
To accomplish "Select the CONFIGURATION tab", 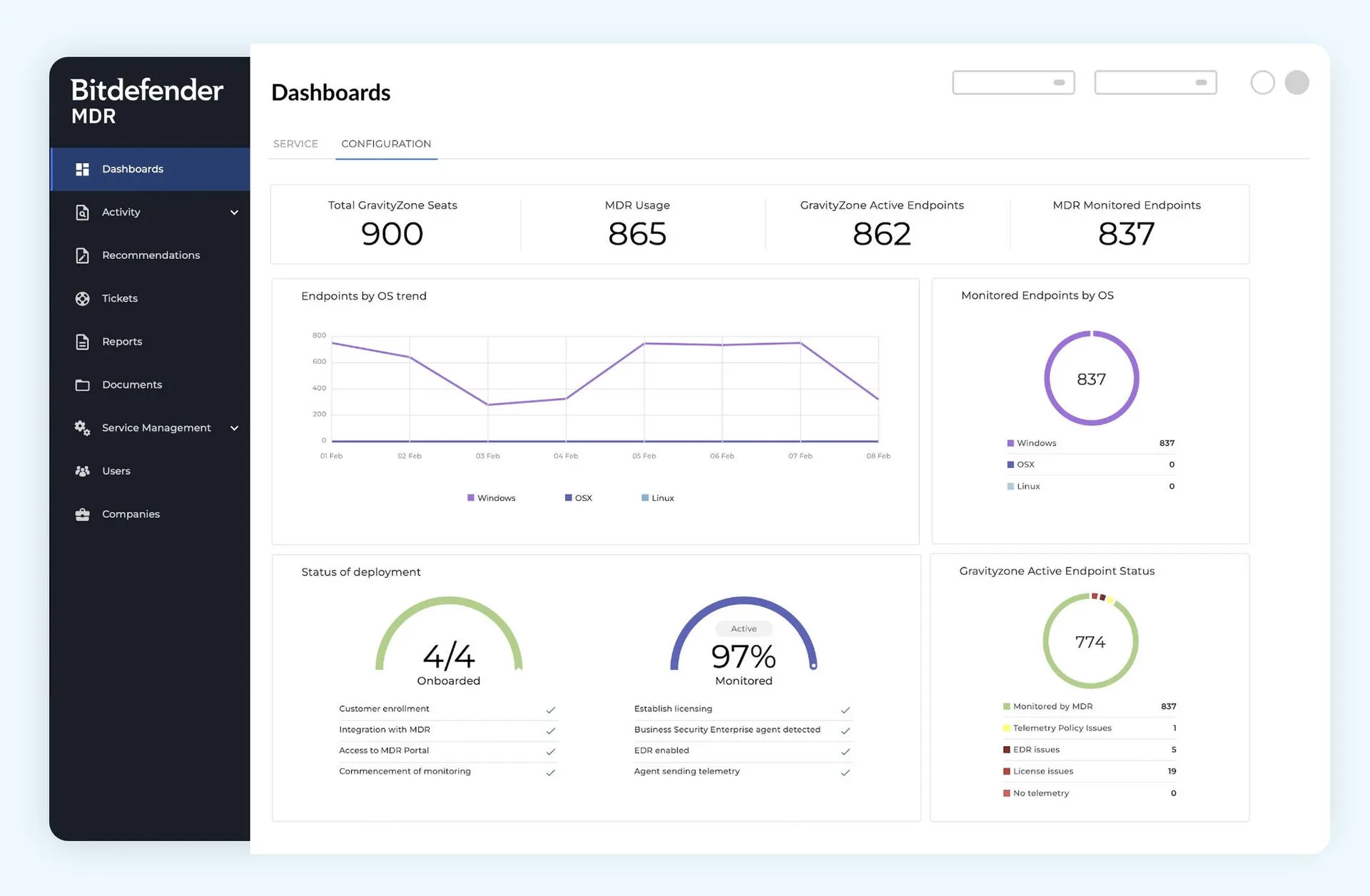I will [x=386, y=144].
